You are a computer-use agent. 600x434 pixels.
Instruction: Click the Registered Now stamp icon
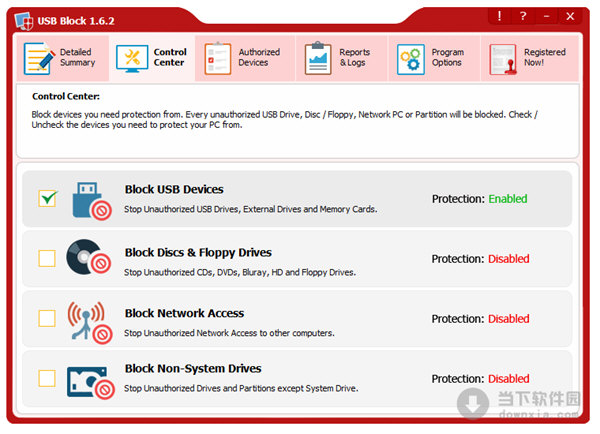[x=503, y=59]
